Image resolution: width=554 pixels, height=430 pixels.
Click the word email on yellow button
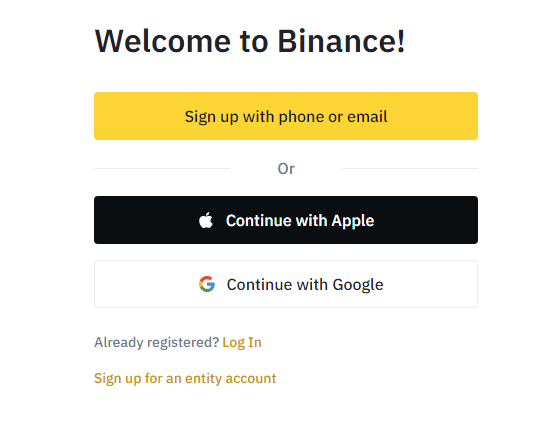tap(367, 116)
